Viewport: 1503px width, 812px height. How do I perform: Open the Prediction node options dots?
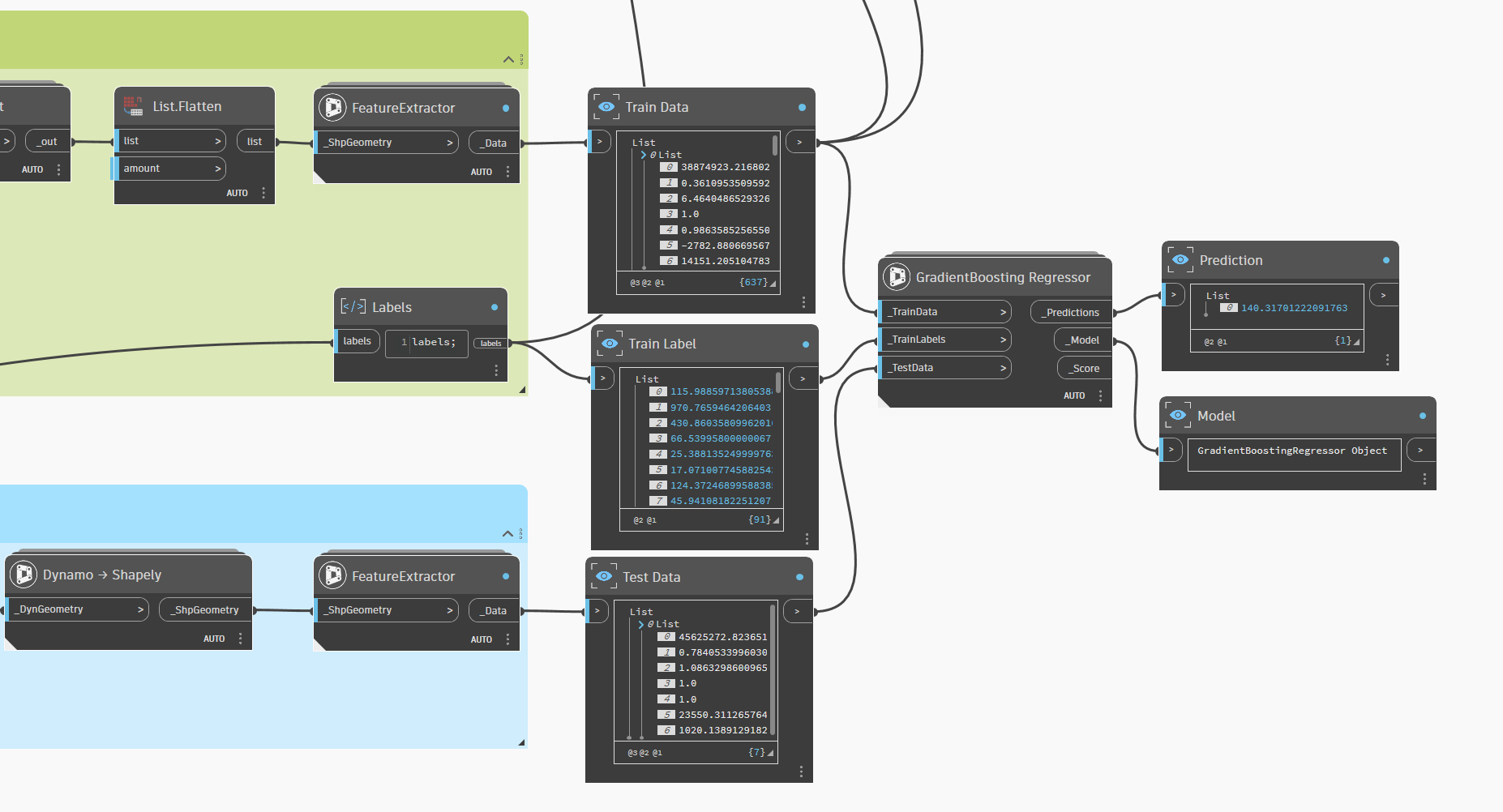(1387, 359)
